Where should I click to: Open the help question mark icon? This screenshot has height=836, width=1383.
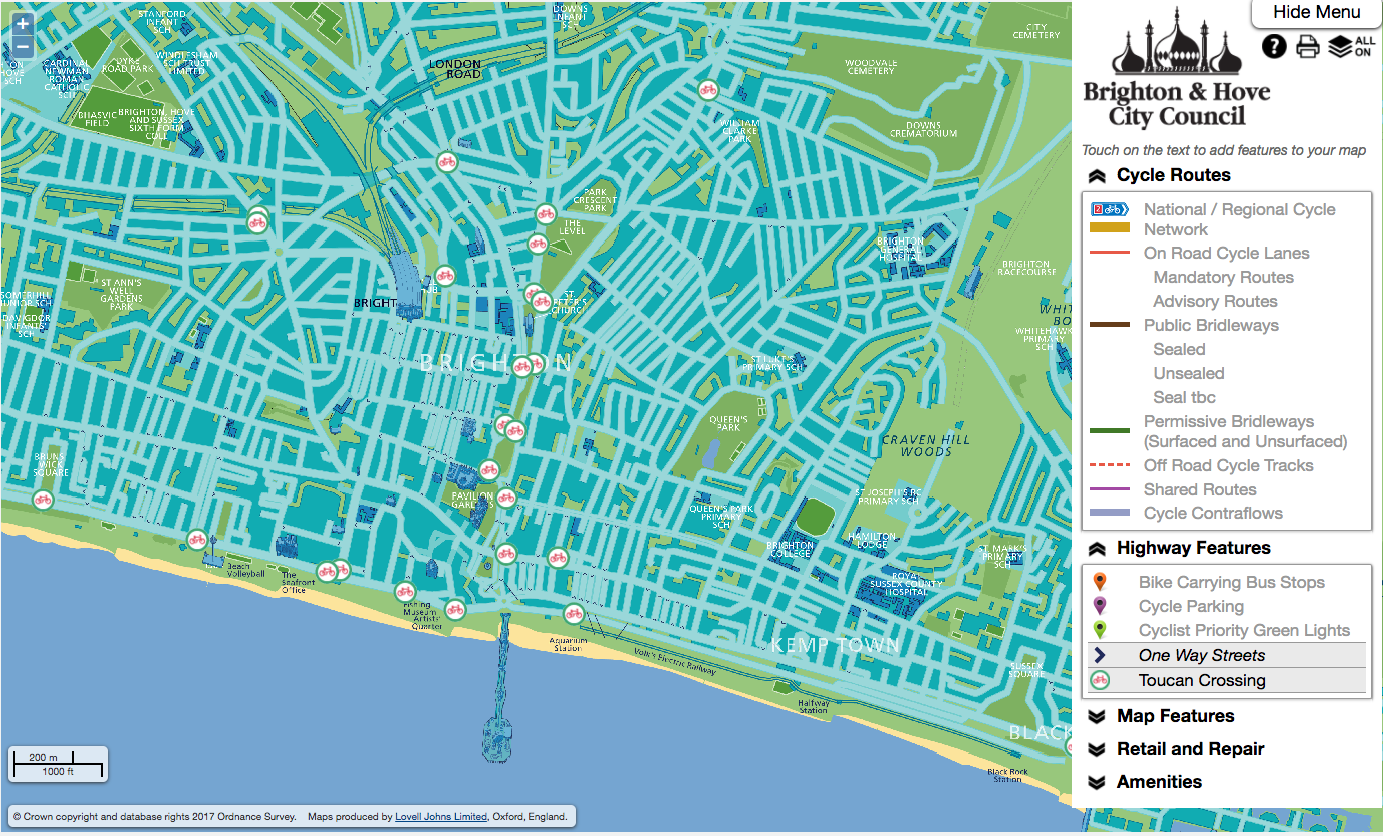tap(1273, 46)
